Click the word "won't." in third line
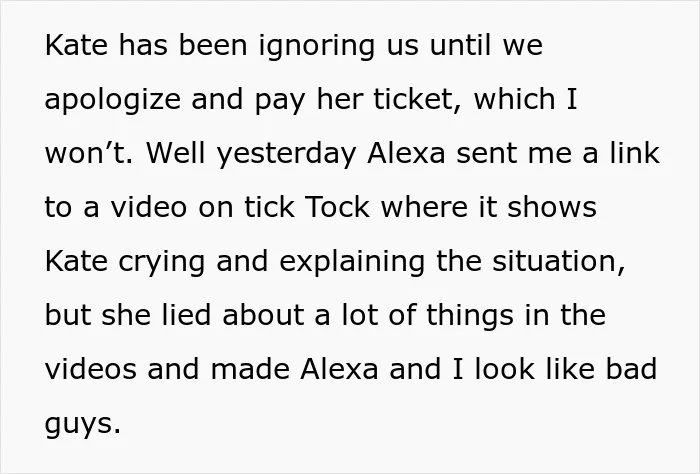 89,153
